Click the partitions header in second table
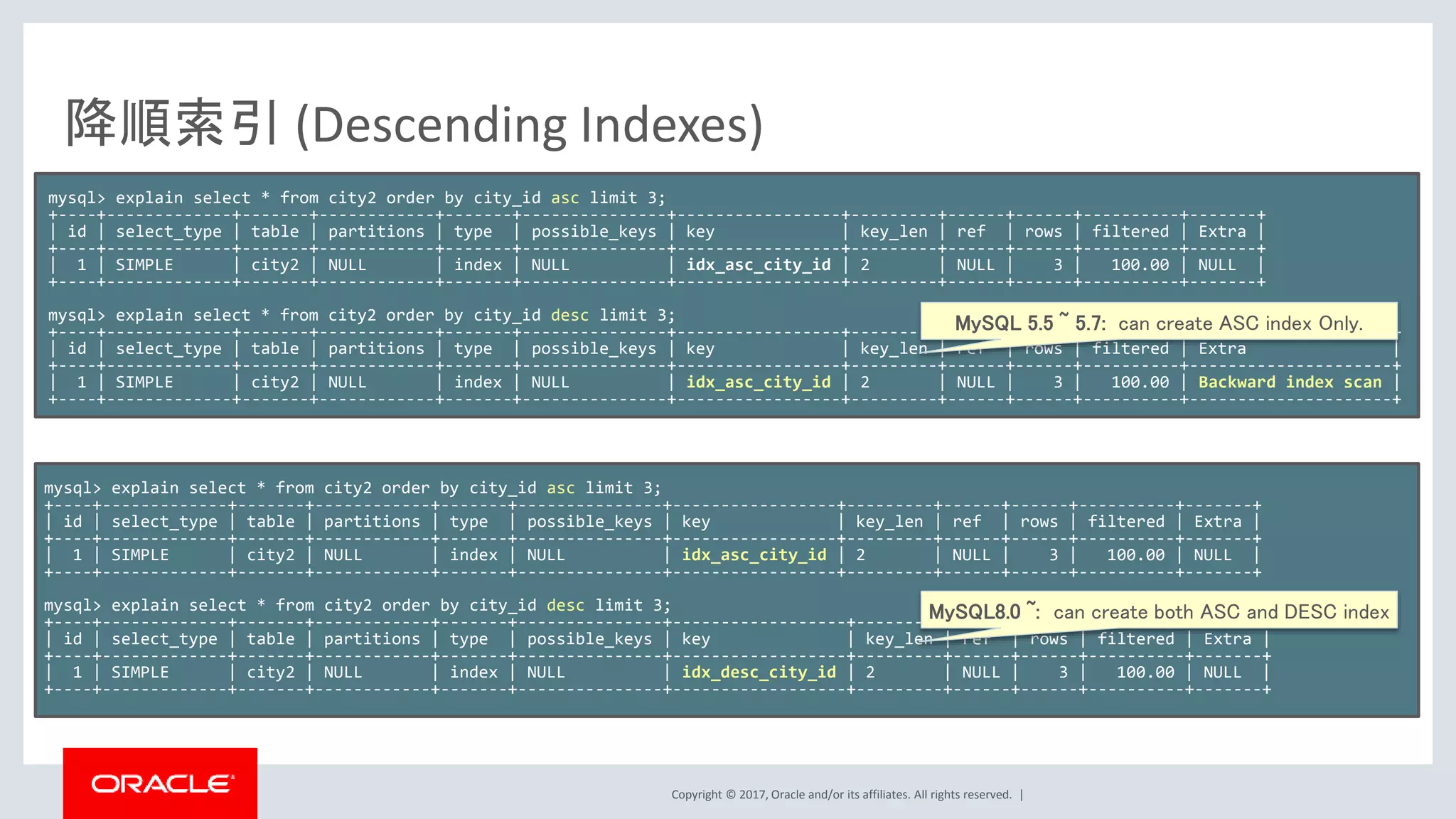Viewport: 1456px width, 819px height. [x=376, y=349]
